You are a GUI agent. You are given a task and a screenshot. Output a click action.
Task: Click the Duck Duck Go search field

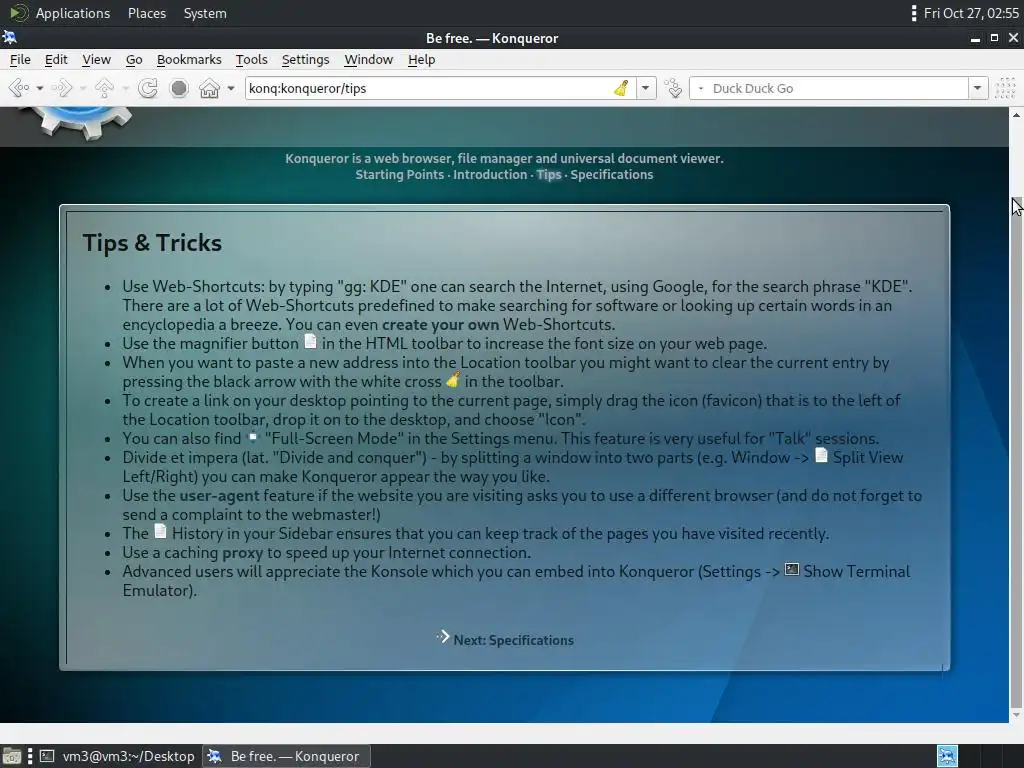[839, 88]
